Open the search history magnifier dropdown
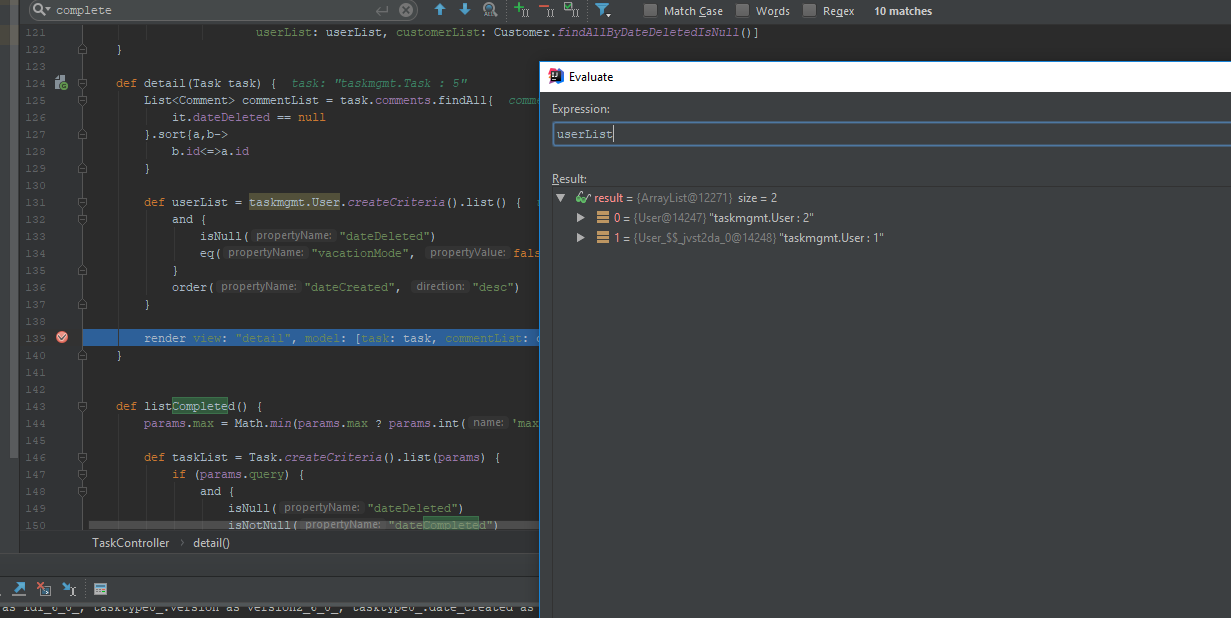1231x618 pixels. pyautogui.click(x=40, y=10)
